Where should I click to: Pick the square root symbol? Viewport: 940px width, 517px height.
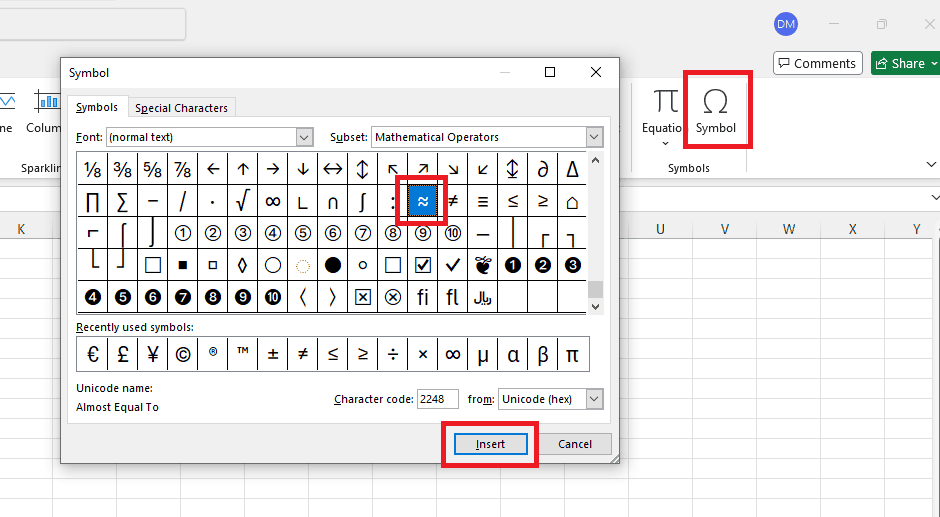pos(242,202)
